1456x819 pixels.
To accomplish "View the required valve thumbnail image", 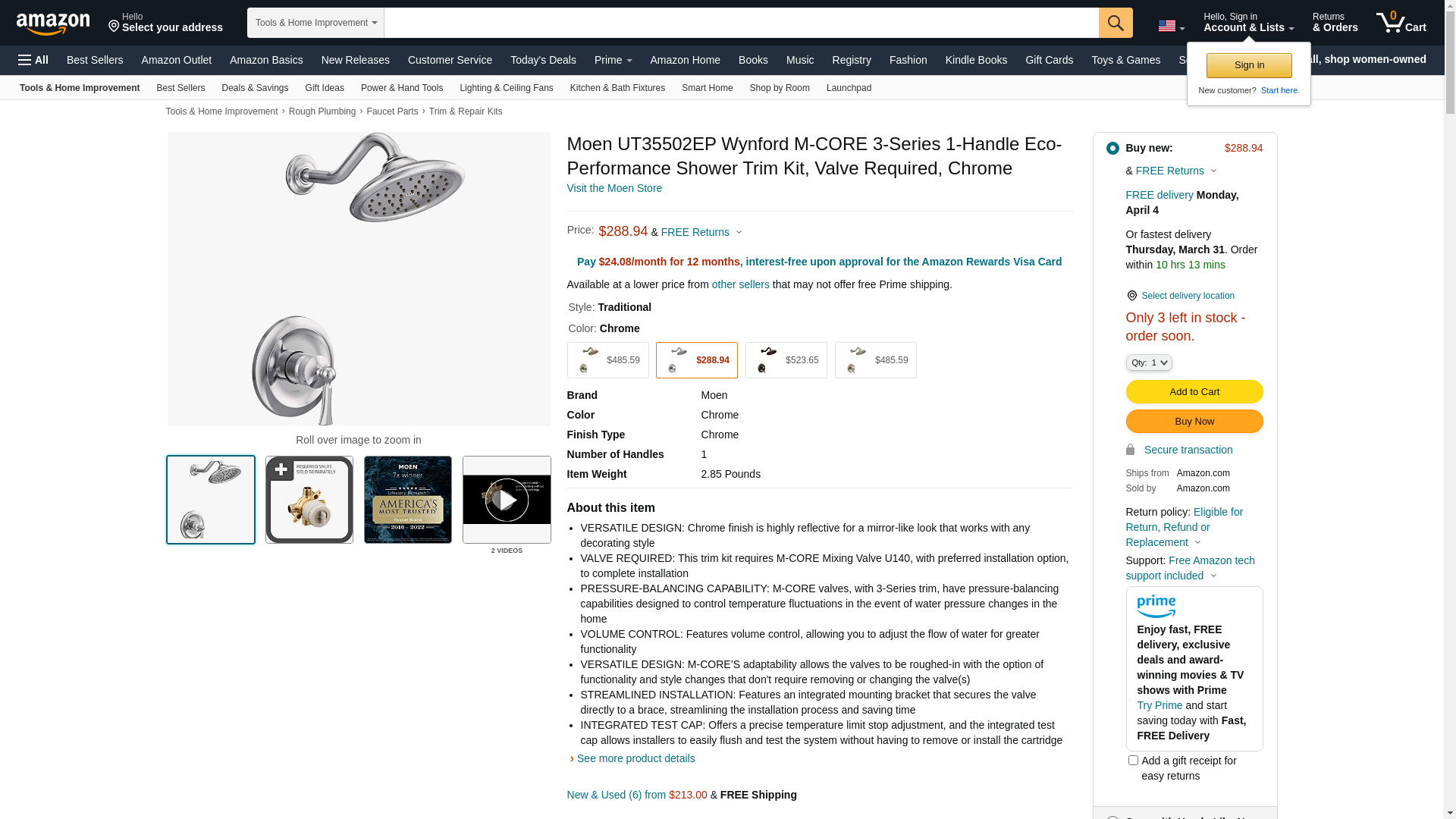I will tap(309, 500).
